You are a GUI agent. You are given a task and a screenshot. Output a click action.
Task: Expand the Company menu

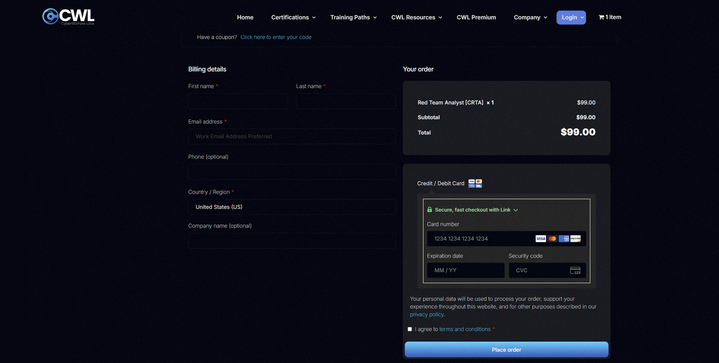530,17
